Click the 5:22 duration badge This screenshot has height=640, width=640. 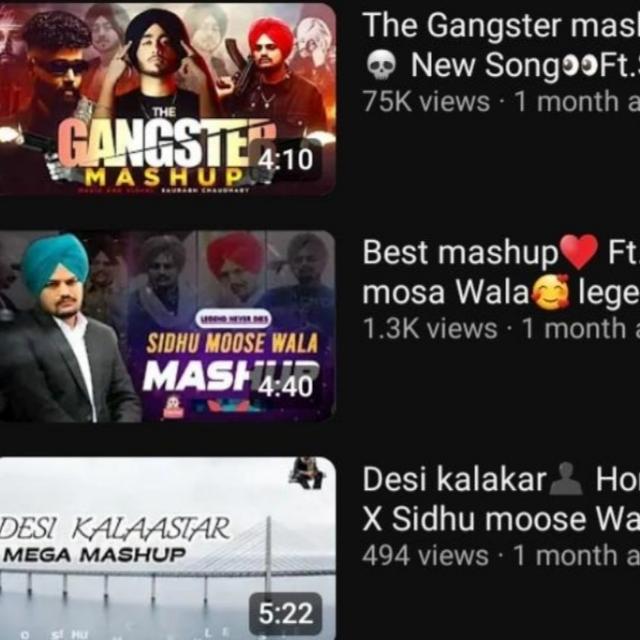coord(285,613)
